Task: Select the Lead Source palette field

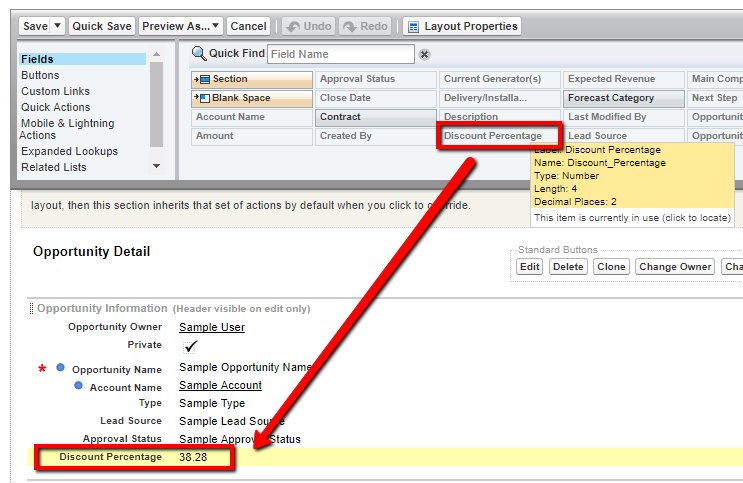Action: [624, 136]
